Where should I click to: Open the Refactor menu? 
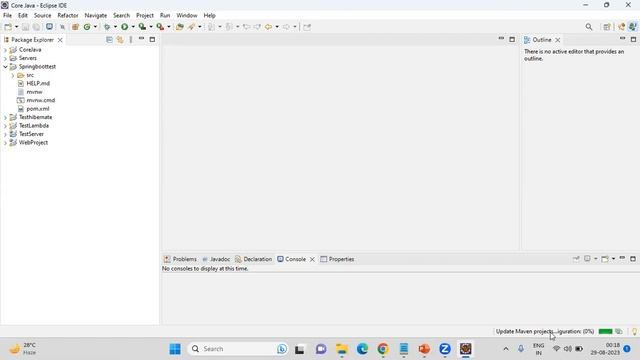tap(68, 16)
